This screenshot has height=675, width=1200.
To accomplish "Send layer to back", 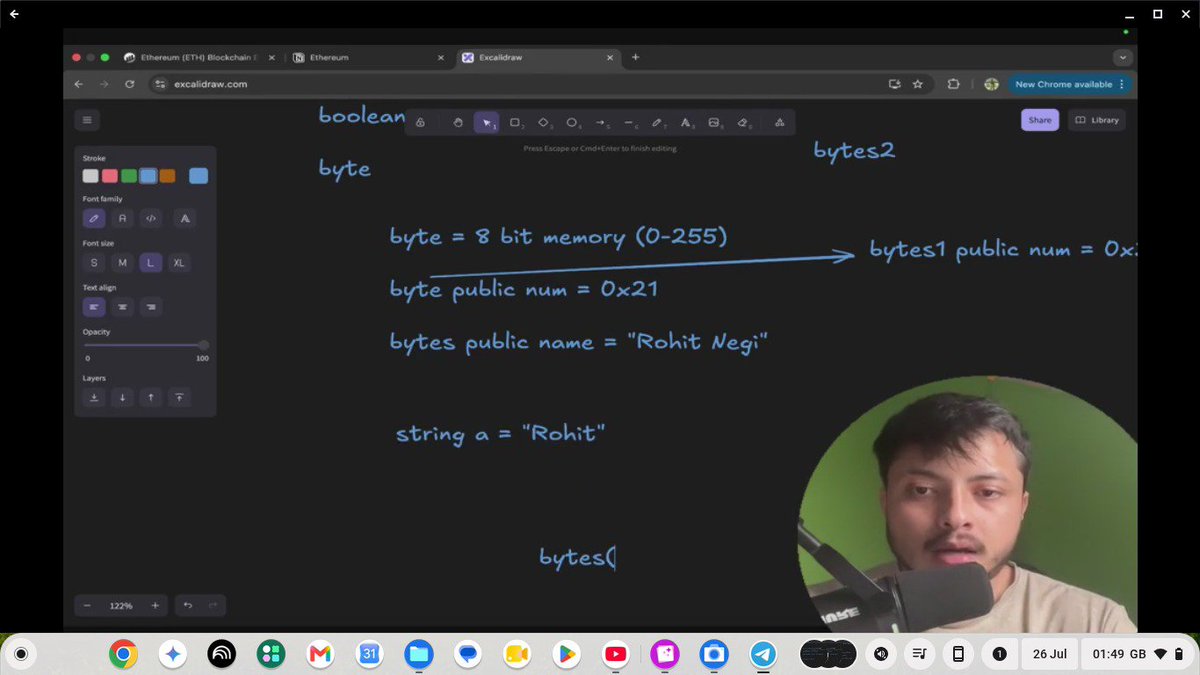I will (x=94, y=397).
